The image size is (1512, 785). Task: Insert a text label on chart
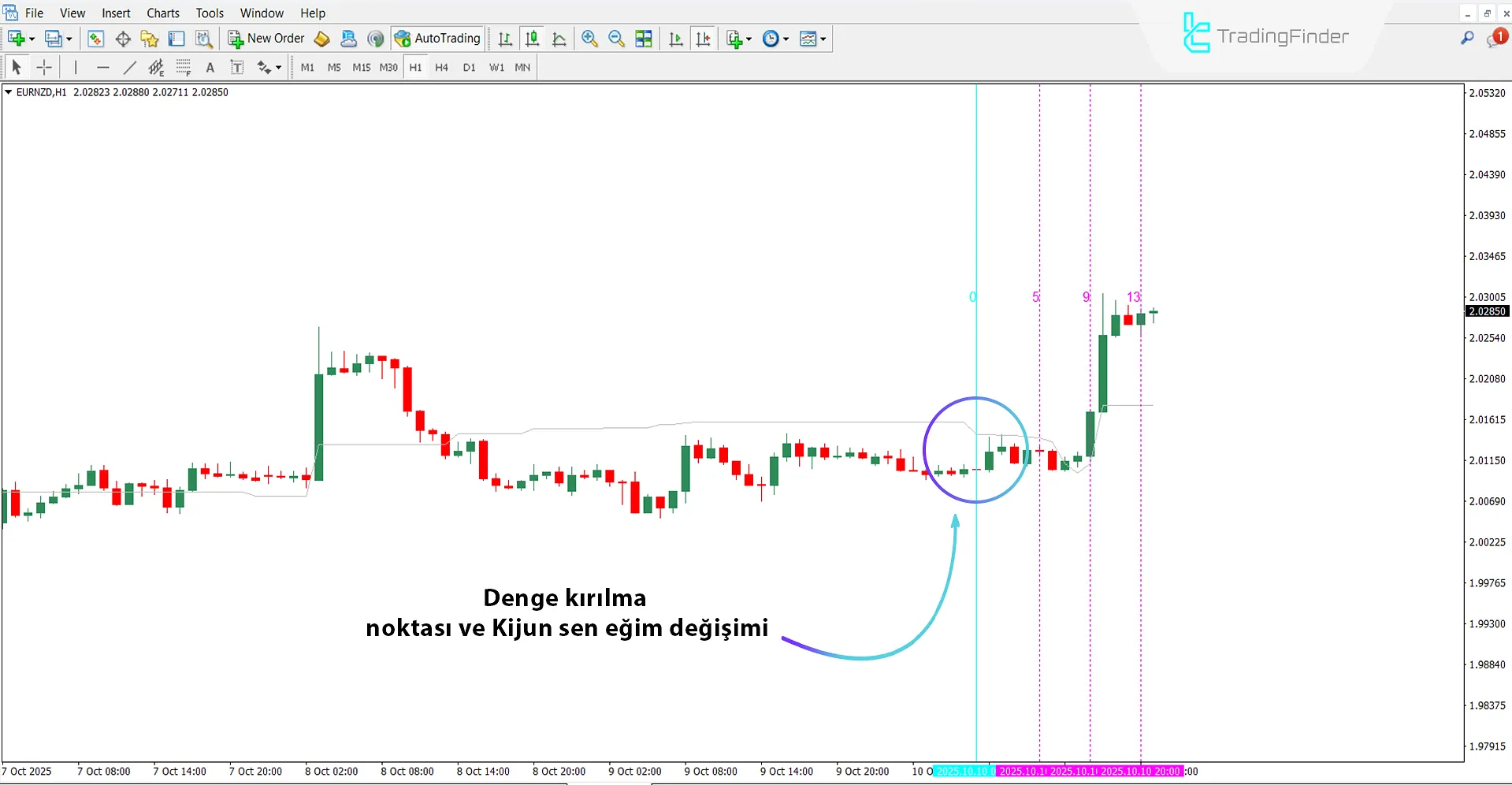[237, 68]
